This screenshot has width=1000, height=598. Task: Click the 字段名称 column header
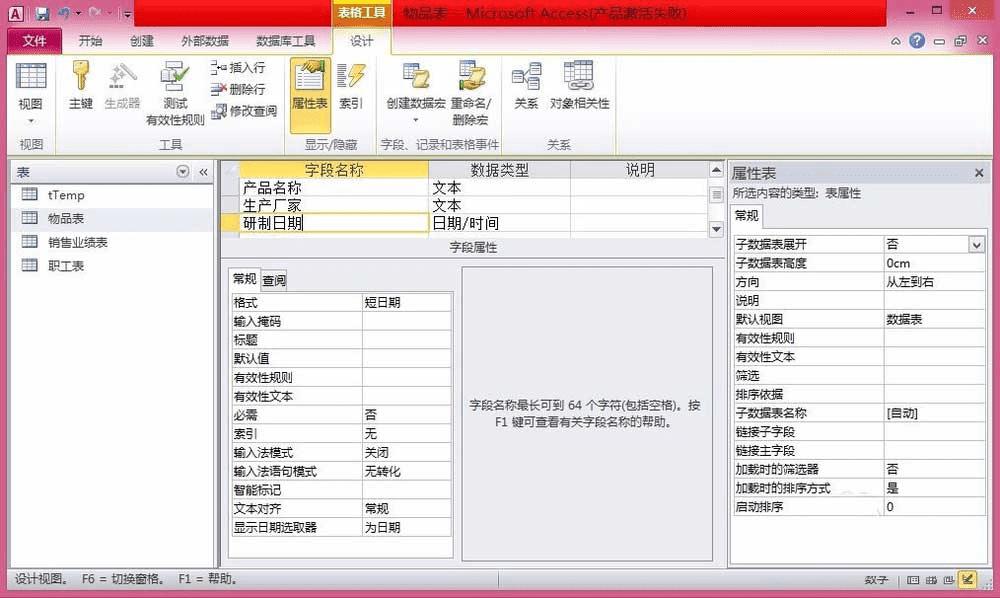pos(334,170)
